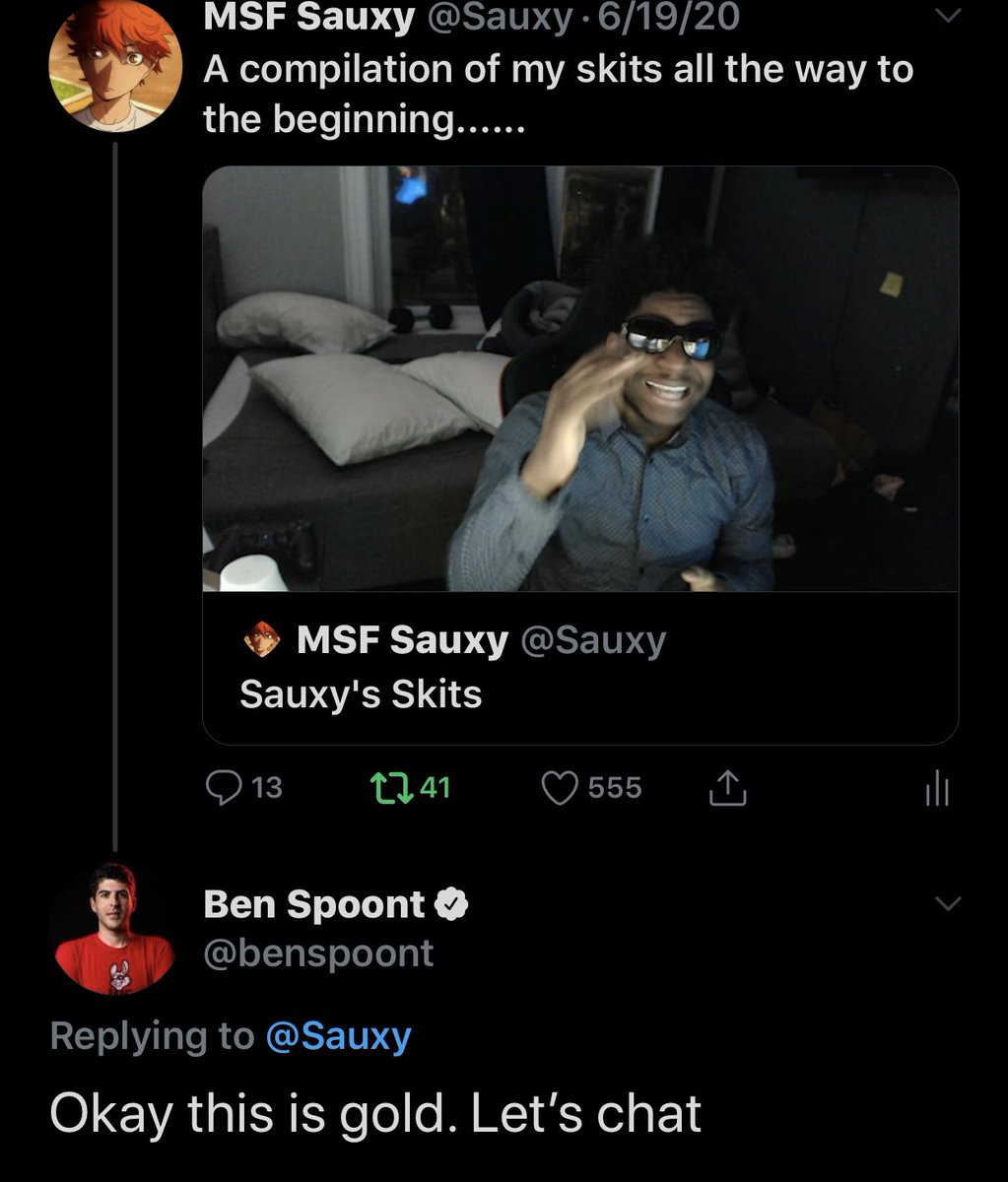Expand options chevron on Sauxy's tweet
1008x1182 pixels.
(x=947, y=16)
